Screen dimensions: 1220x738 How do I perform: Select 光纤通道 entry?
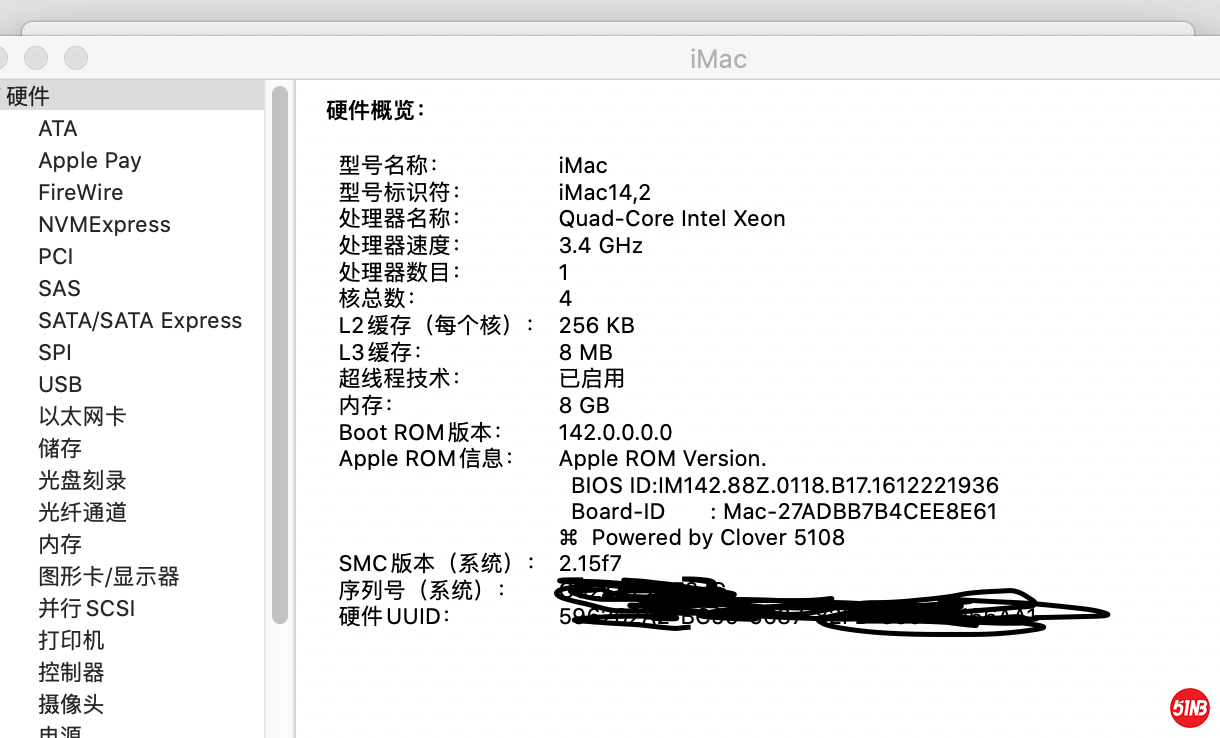point(82,512)
